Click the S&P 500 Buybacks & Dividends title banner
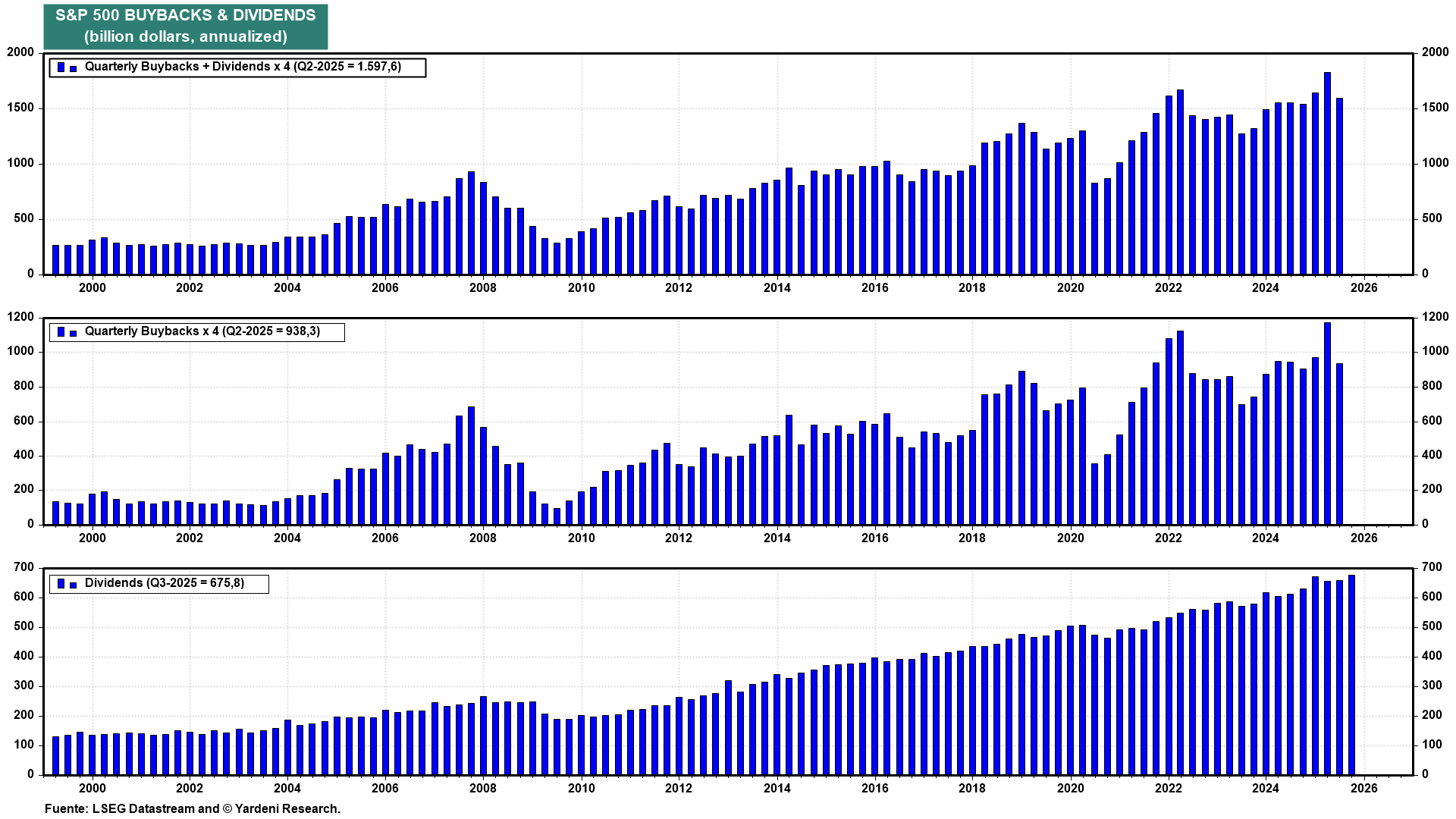This screenshot has height=819, width=1456. (186, 27)
